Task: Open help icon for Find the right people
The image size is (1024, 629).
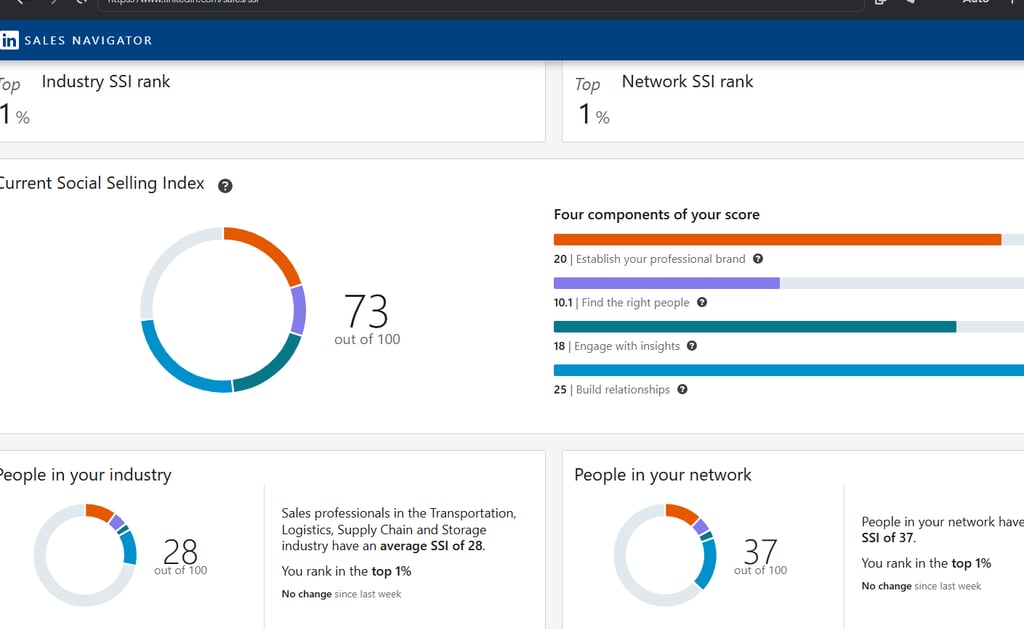Action: 702,302
